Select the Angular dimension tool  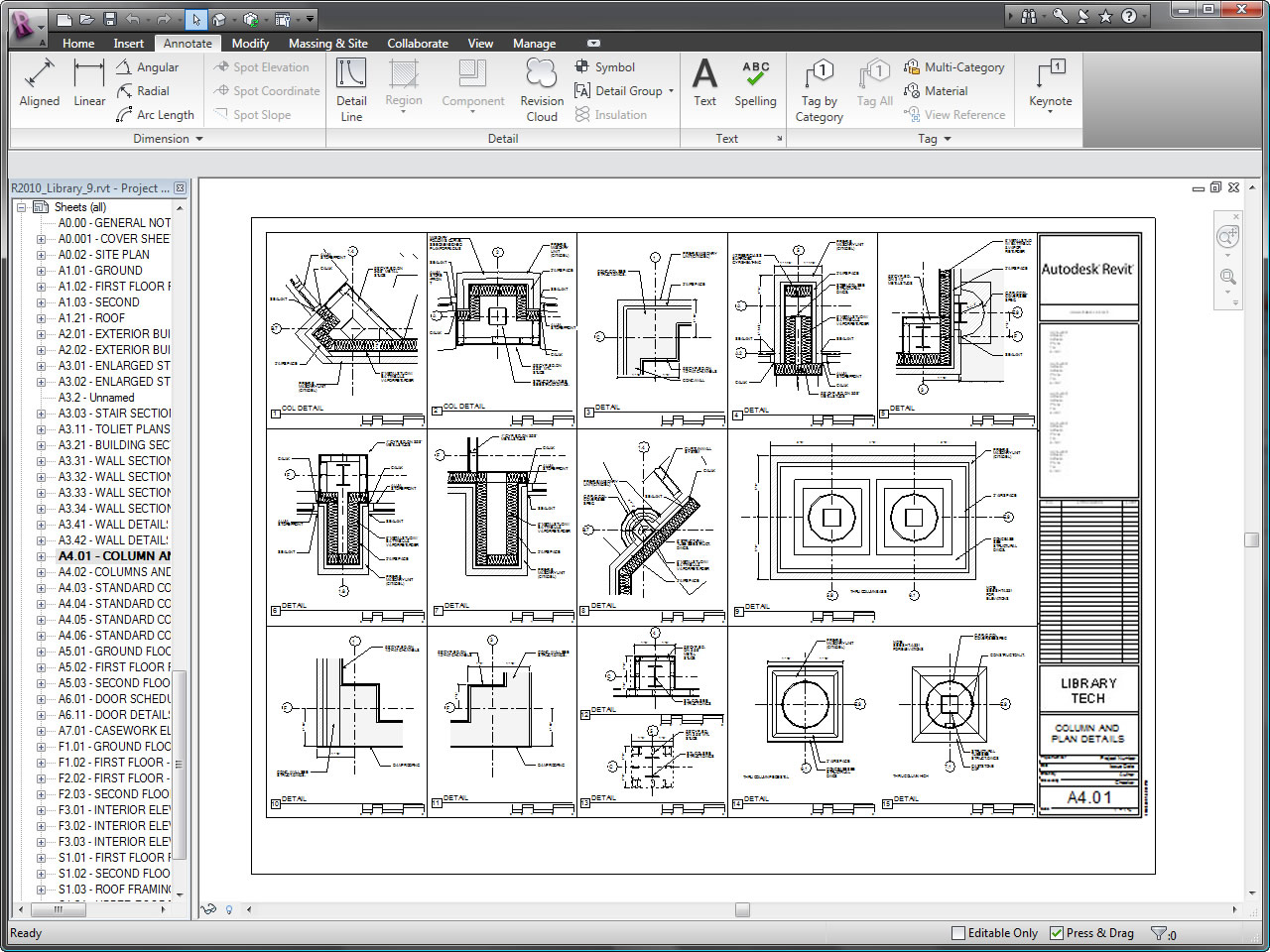(147, 67)
